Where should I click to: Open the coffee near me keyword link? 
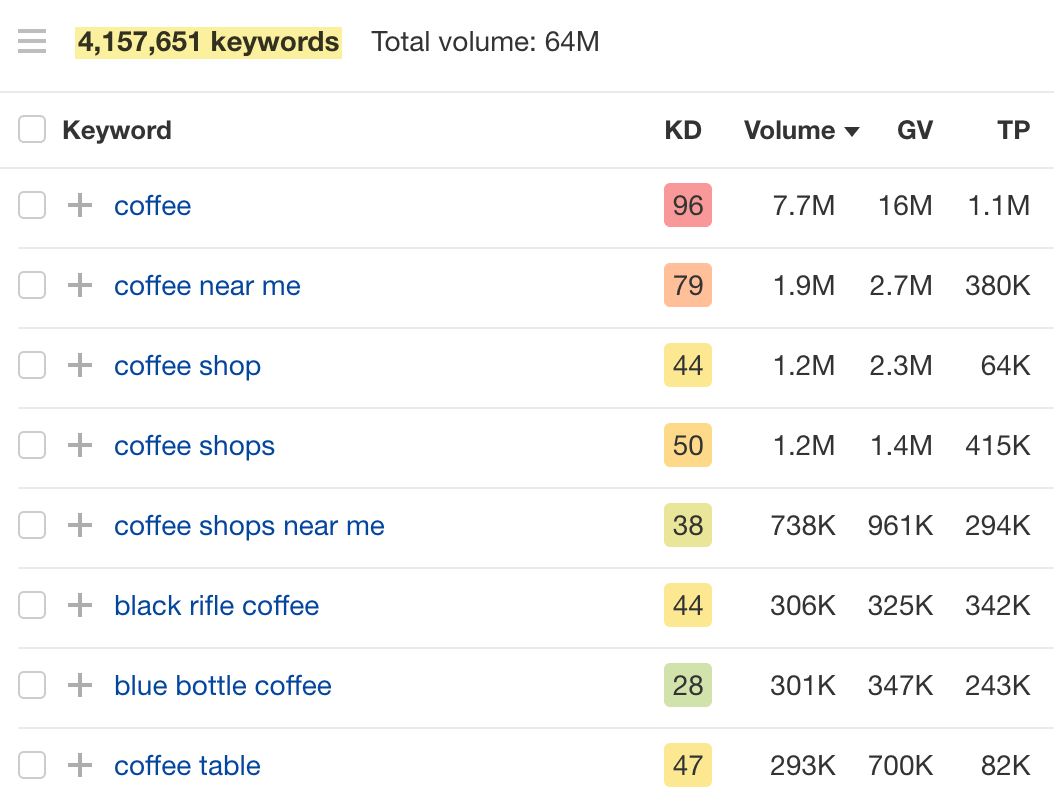207,286
